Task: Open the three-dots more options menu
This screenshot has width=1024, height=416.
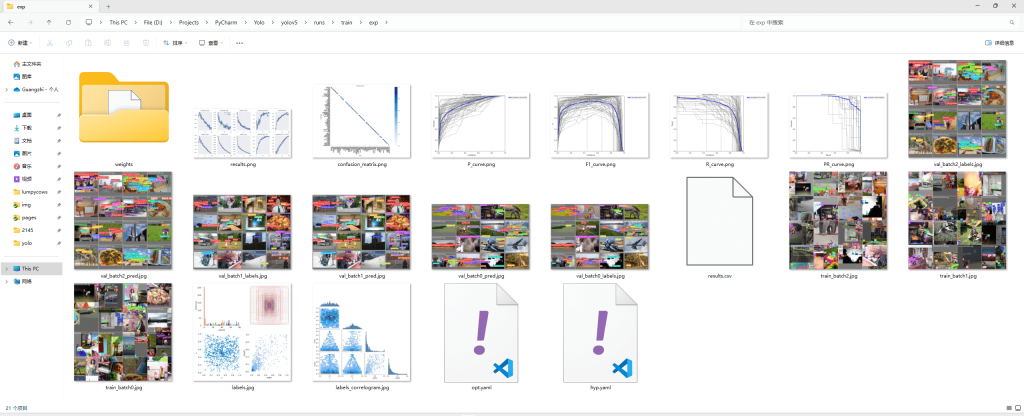Action: (240, 43)
